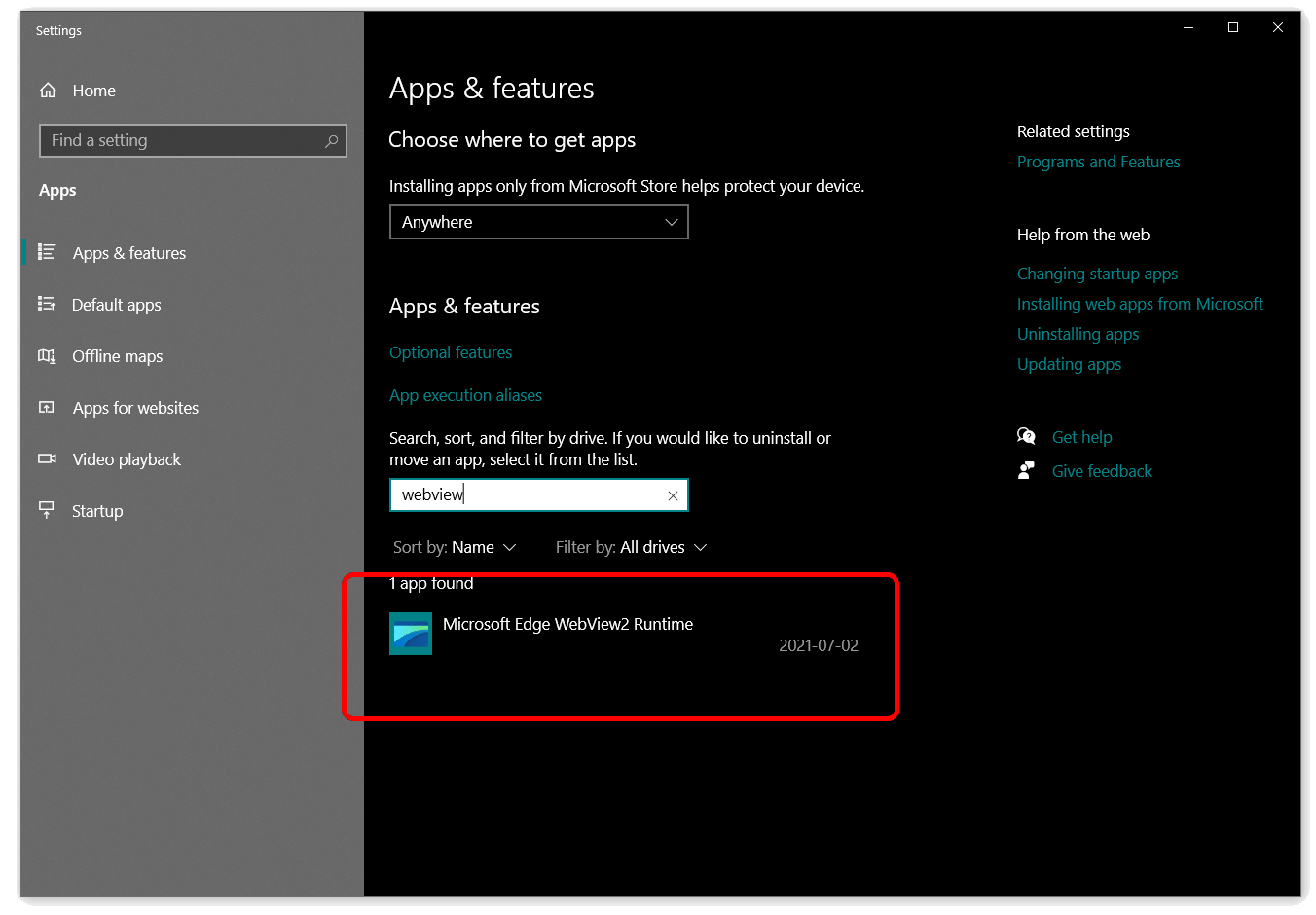1316x915 pixels.
Task: Click the Get help headset icon
Action: pos(1027,436)
